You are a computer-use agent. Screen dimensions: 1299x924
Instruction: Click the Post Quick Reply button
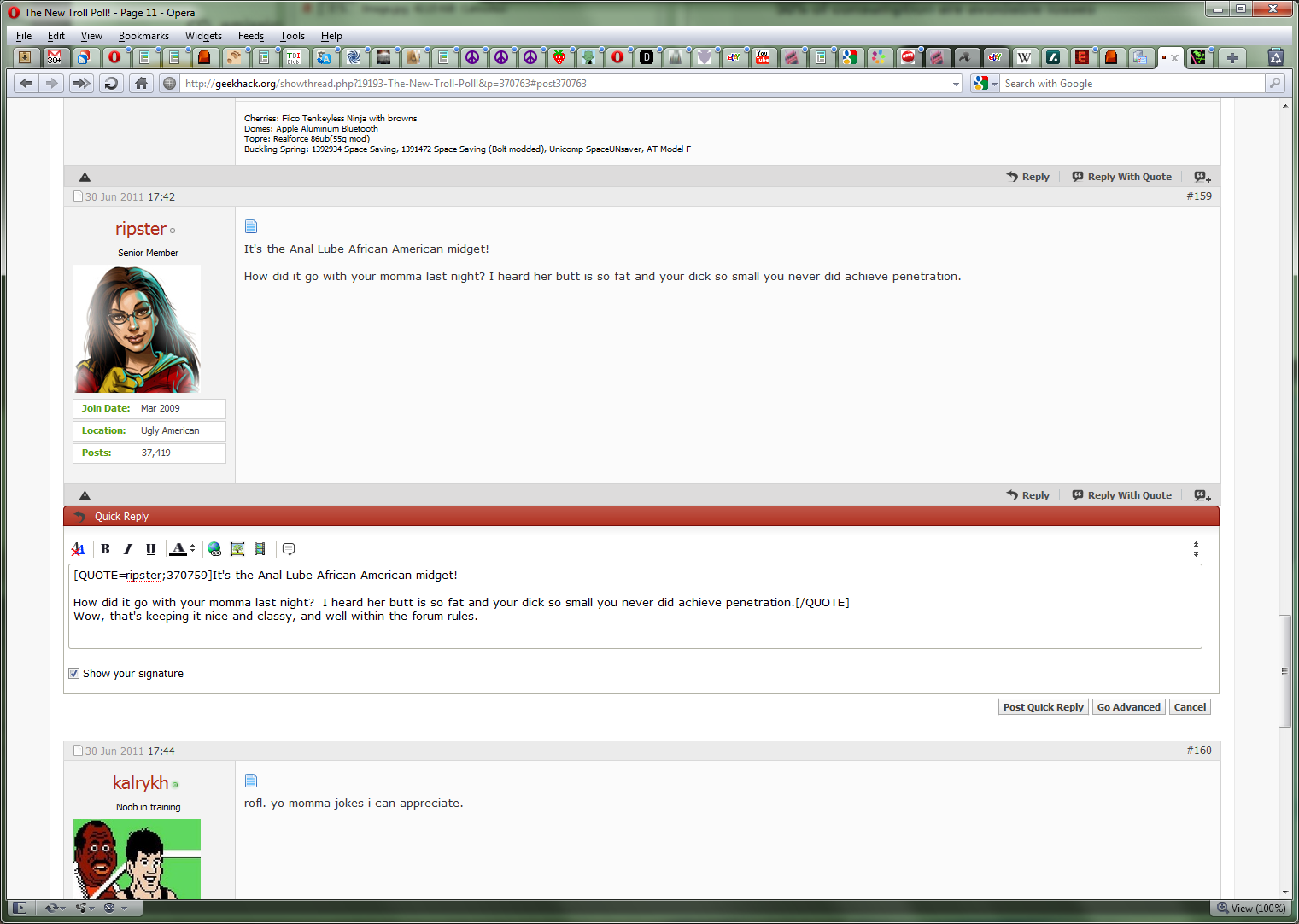tap(1043, 707)
